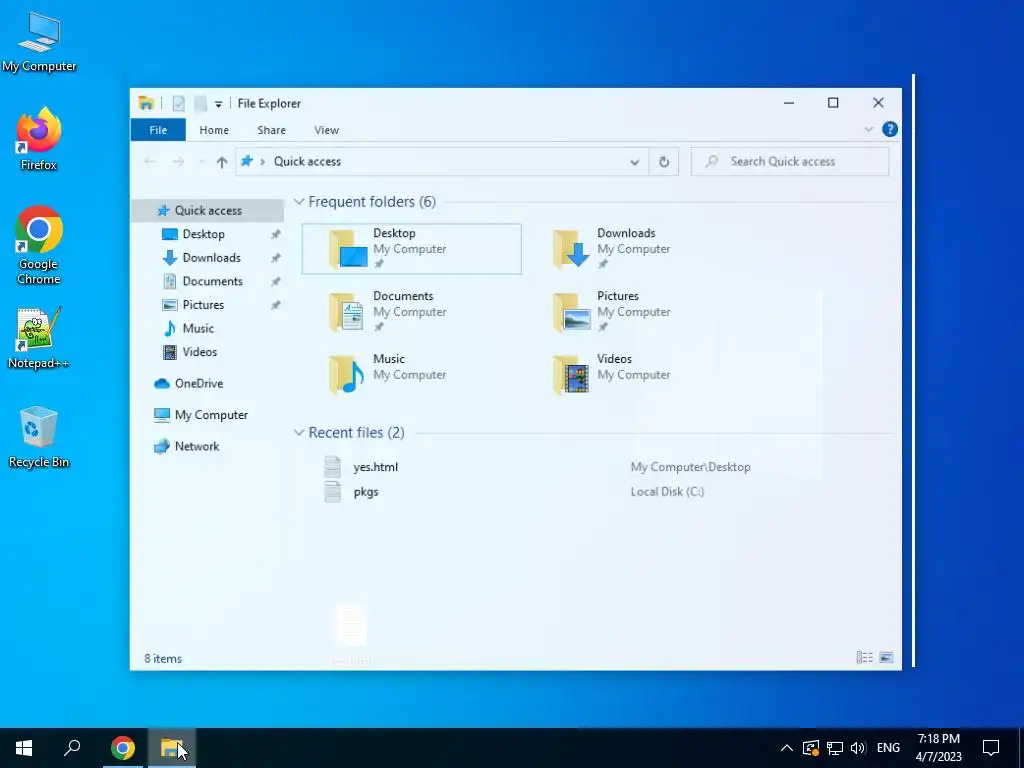
Task: Open the clock showing 7:18 PM
Action: coord(938,748)
